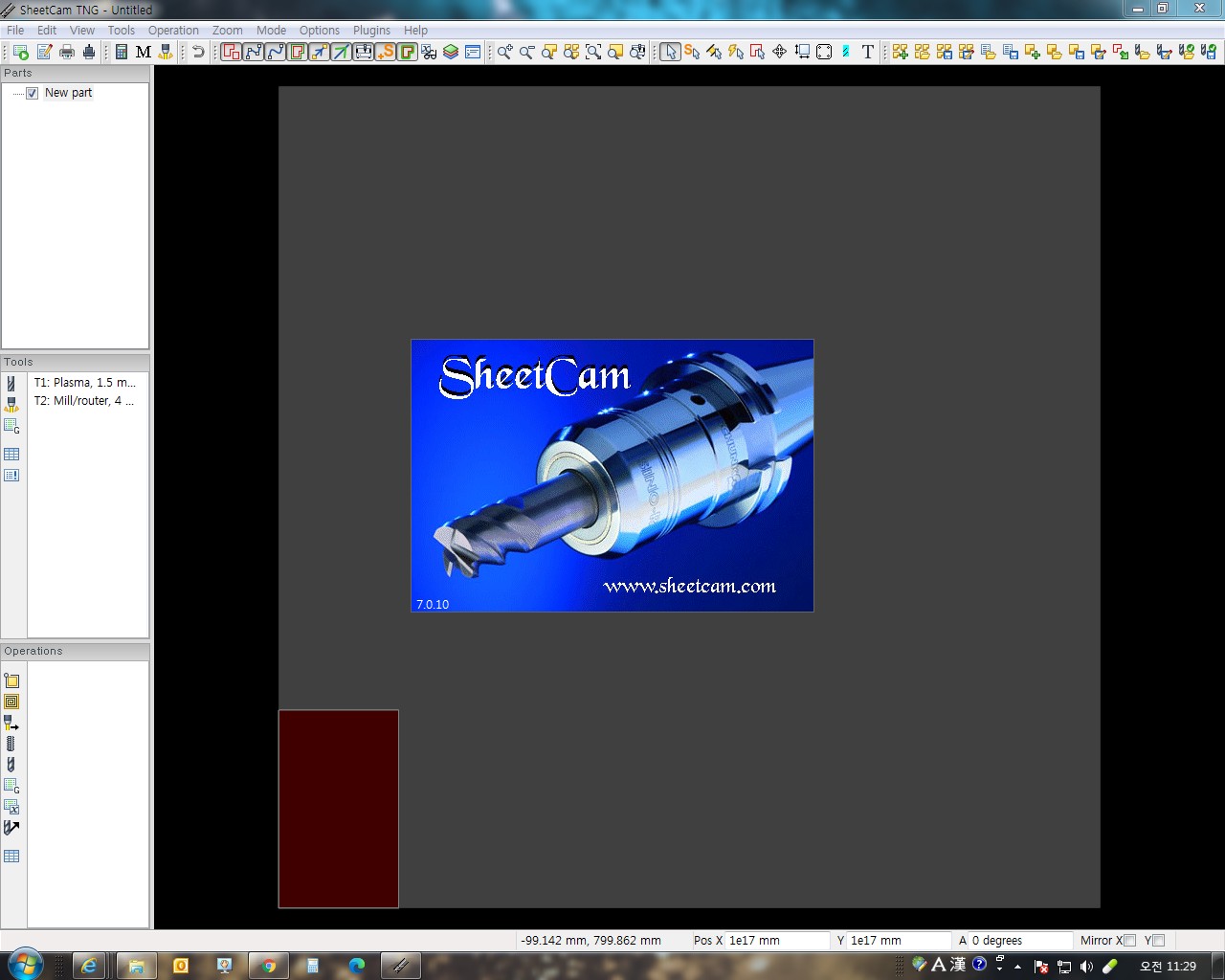
Task: Toggle the New part checkbox
Action: pos(33,93)
